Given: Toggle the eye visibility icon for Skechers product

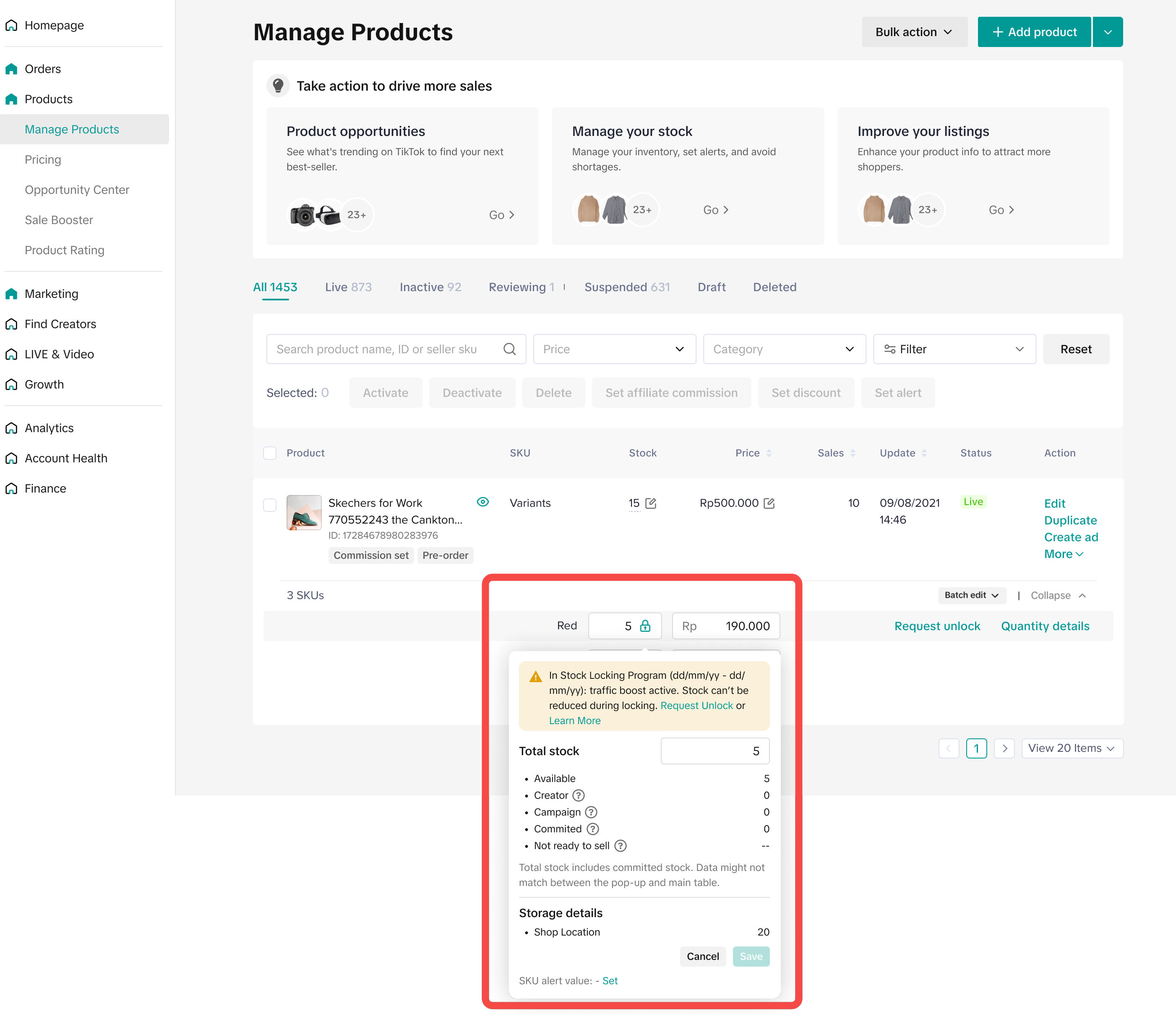Looking at the screenshot, I should click(x=482, y=502).
